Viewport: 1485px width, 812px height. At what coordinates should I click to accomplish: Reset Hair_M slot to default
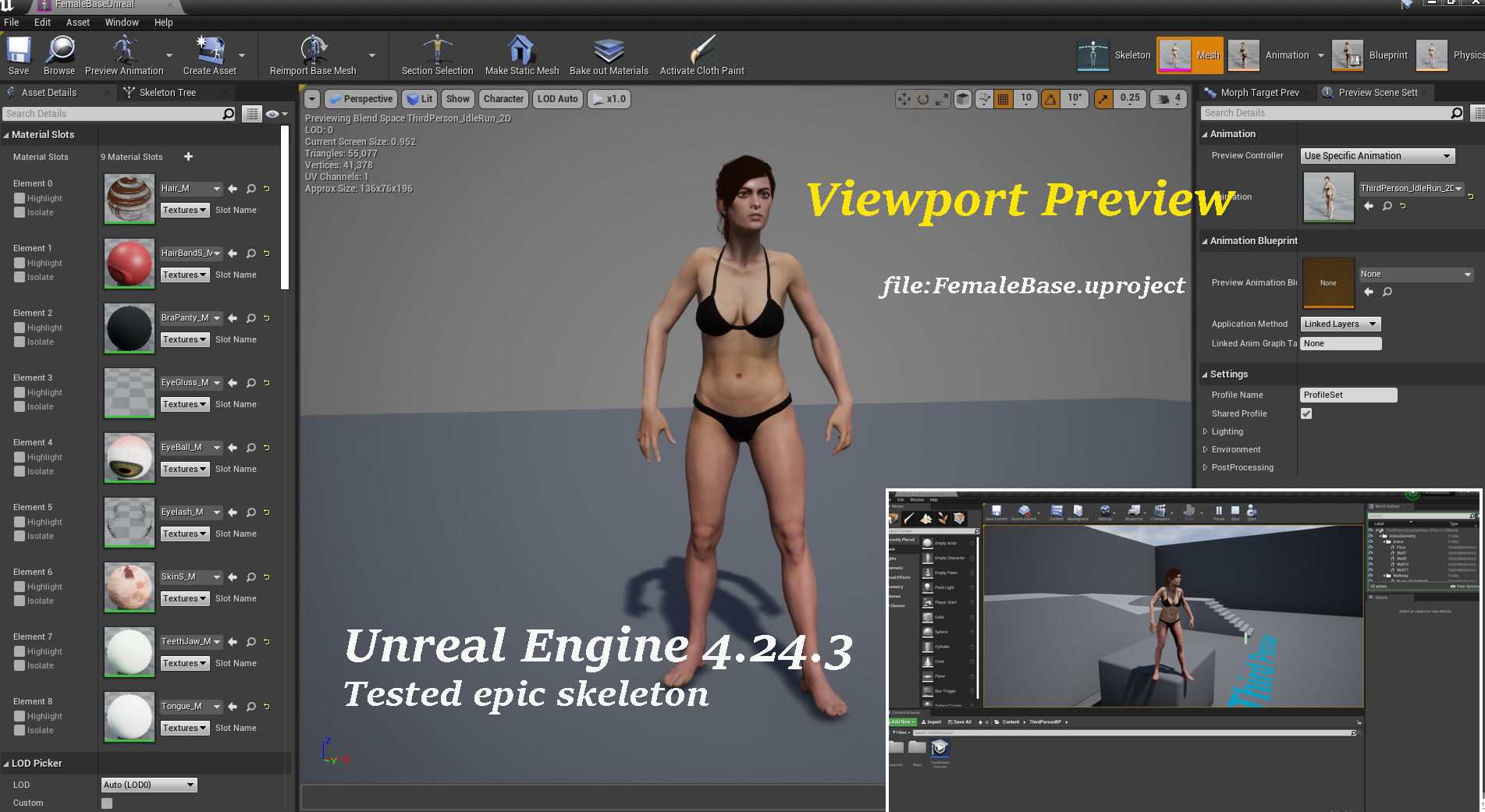(267, 189)
